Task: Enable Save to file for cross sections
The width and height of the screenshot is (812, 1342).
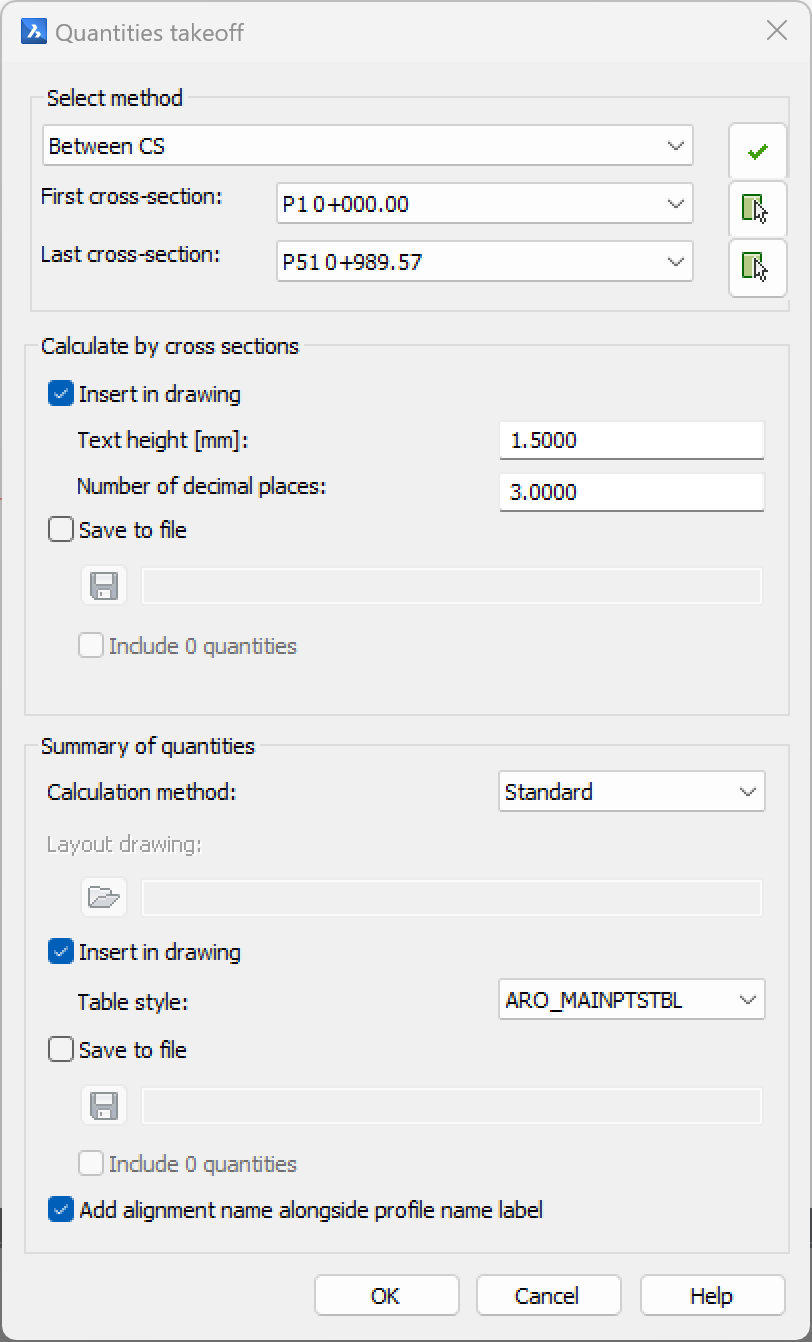Action: (x=62, y=530)
